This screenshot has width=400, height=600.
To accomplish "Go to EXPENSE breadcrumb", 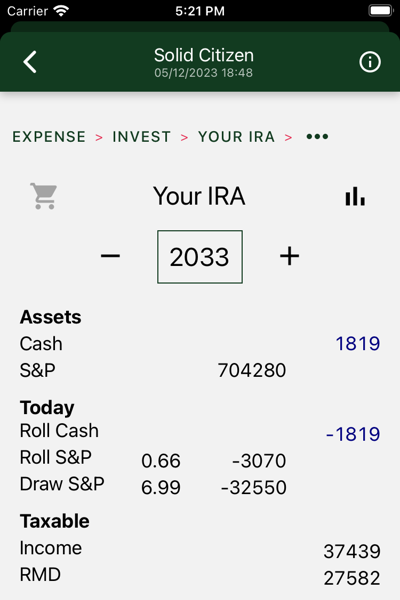I will [x=49, y=137].
